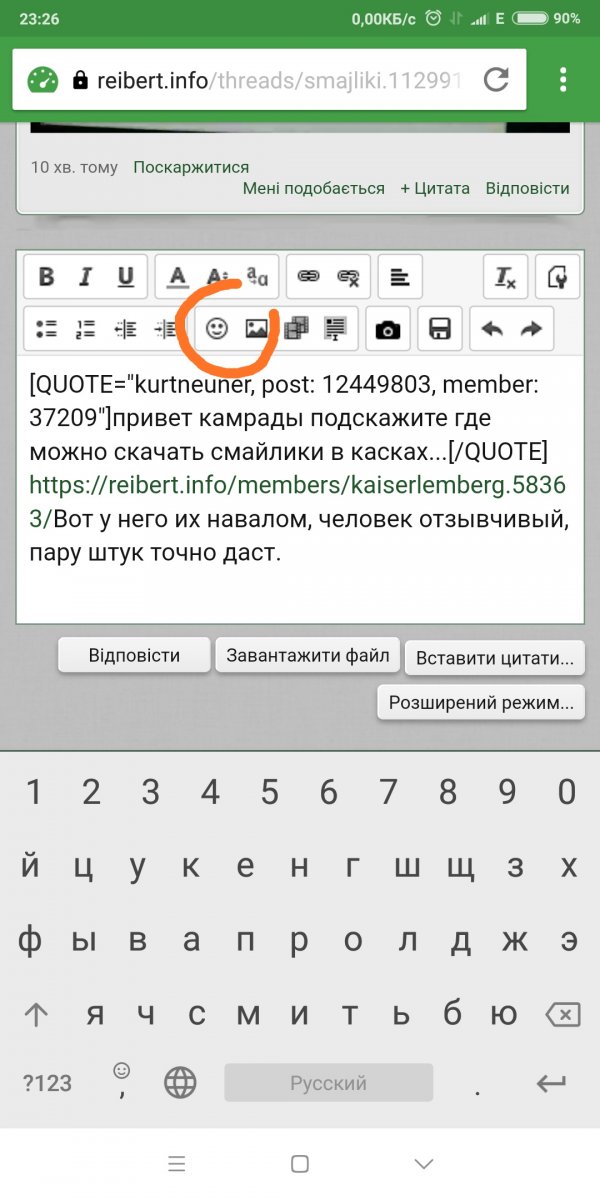Click the camera icon in the editor toolbar
This screenshot has height=1200, width=600.
[388, 329]
